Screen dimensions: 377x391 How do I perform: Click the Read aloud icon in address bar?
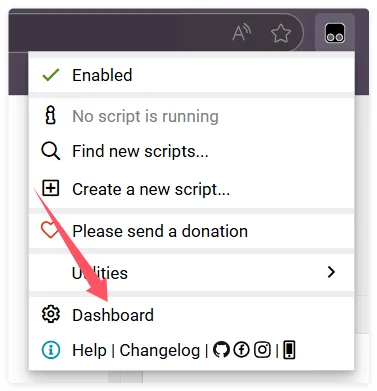coord(242,33)
